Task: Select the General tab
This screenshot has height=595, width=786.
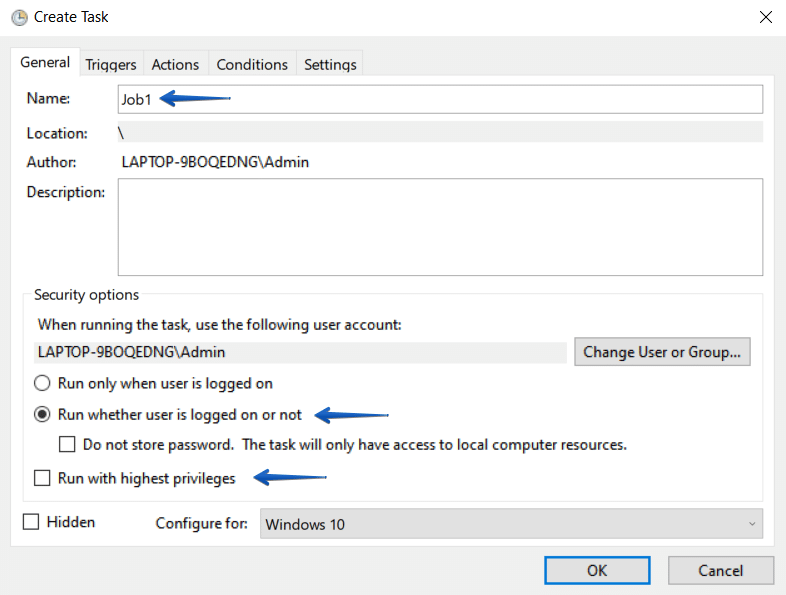Action: point(45,62)
